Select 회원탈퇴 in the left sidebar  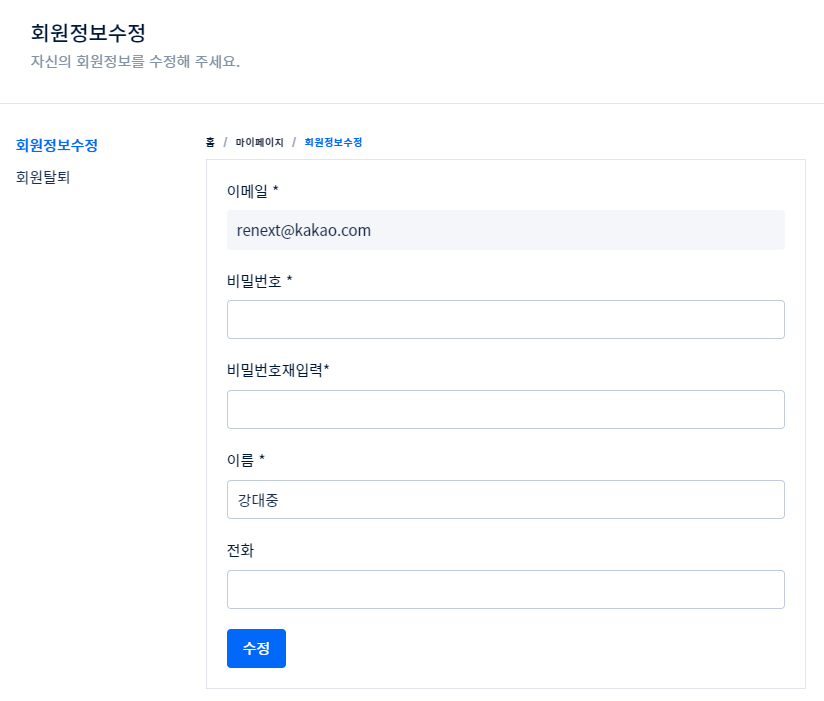pyautogui.click(x=43, y=177)
